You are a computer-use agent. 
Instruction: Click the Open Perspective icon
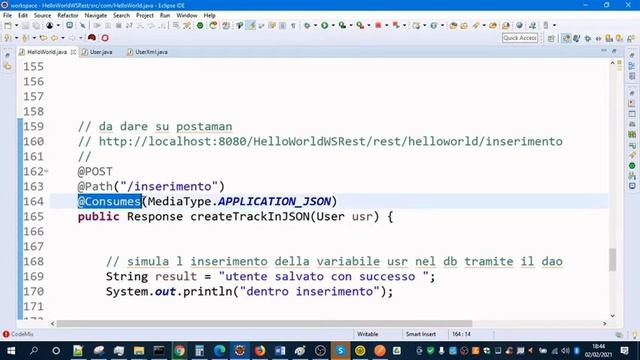point(551,38)
